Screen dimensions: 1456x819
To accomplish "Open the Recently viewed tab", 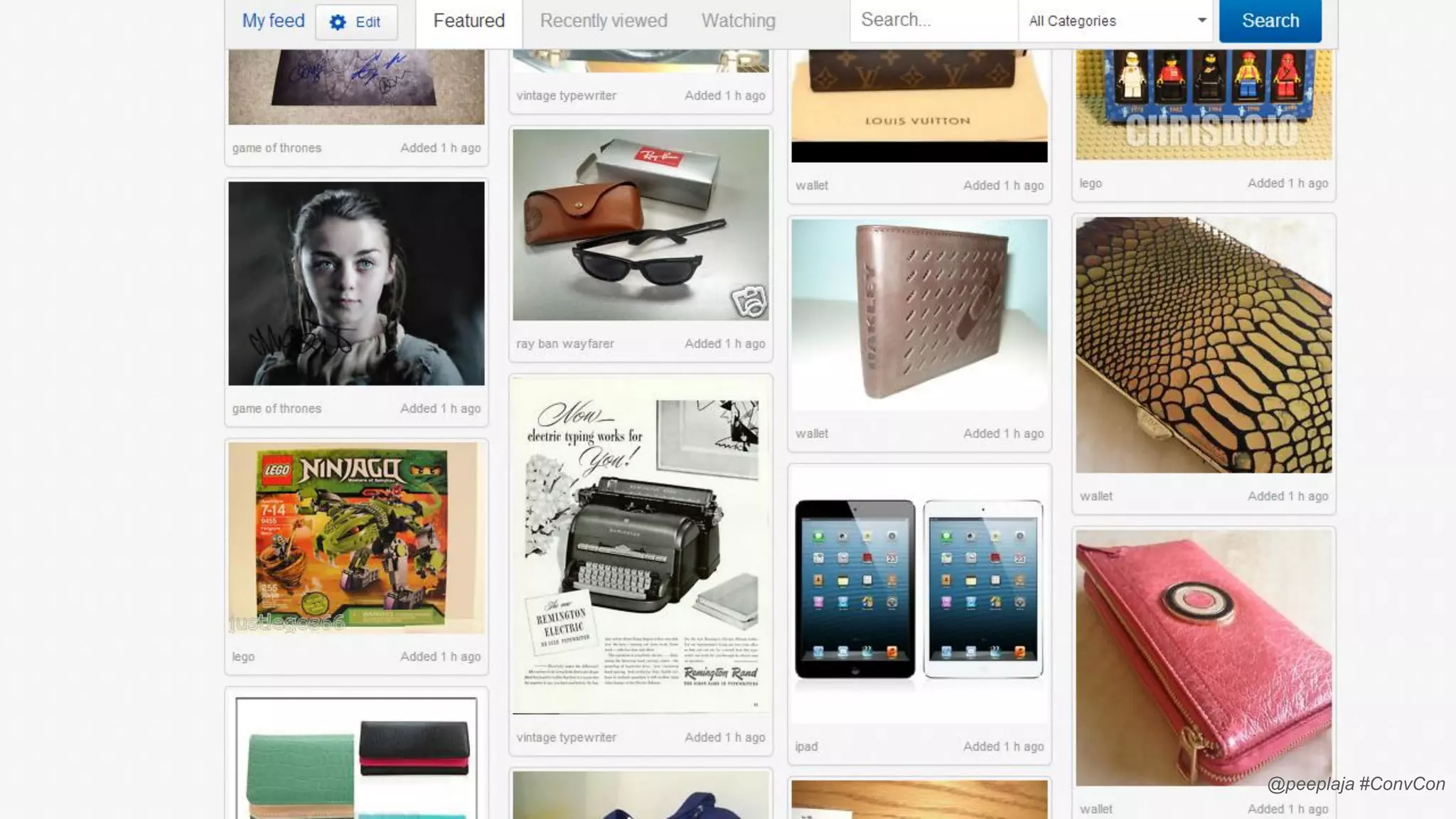I will coord(604,21).
